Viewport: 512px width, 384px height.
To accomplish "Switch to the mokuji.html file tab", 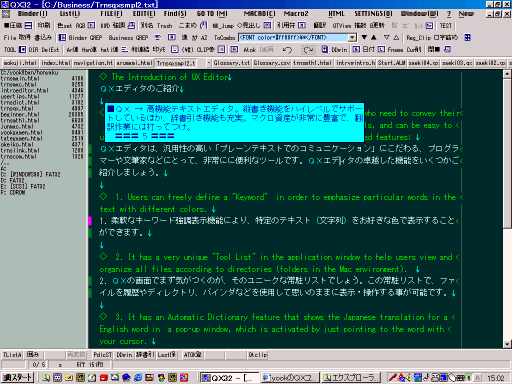I will (x=20, y=63).
